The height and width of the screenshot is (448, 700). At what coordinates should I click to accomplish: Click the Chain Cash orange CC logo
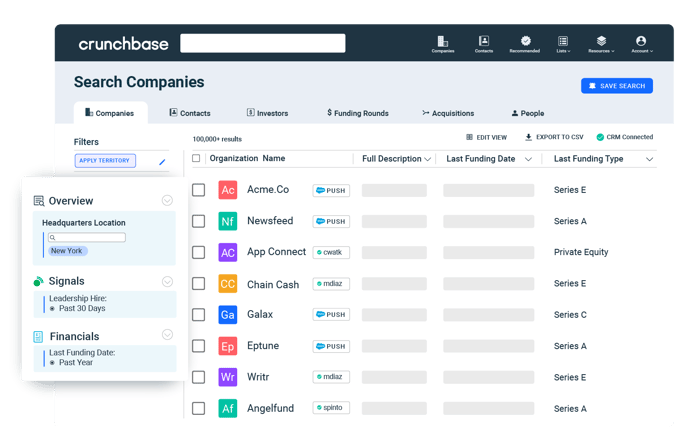tap(228, 284)
